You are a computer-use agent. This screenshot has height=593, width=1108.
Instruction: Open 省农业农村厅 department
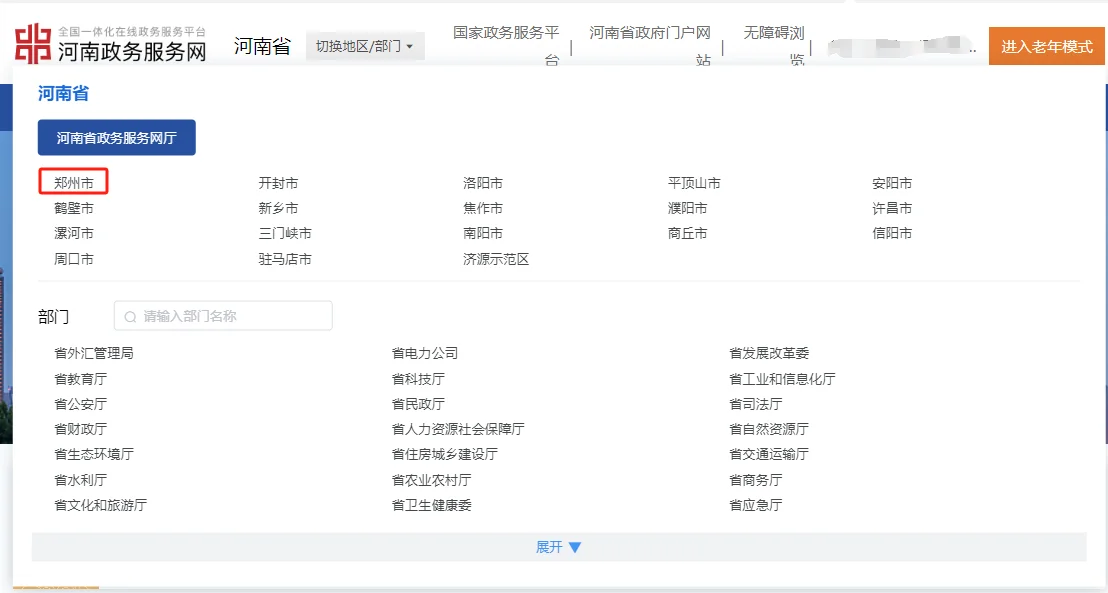click(431, 480)
